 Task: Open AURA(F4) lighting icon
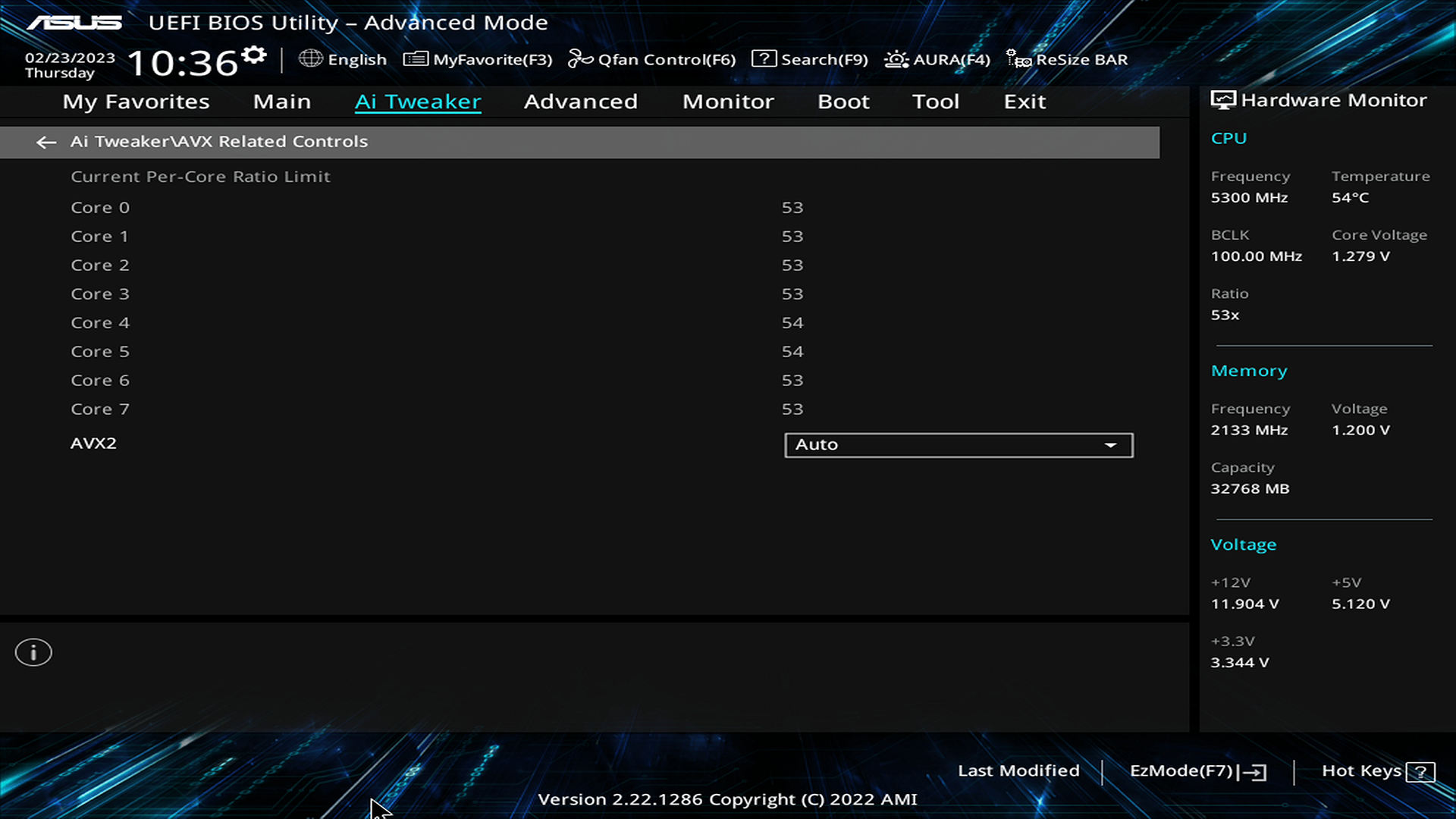(896, 59)
